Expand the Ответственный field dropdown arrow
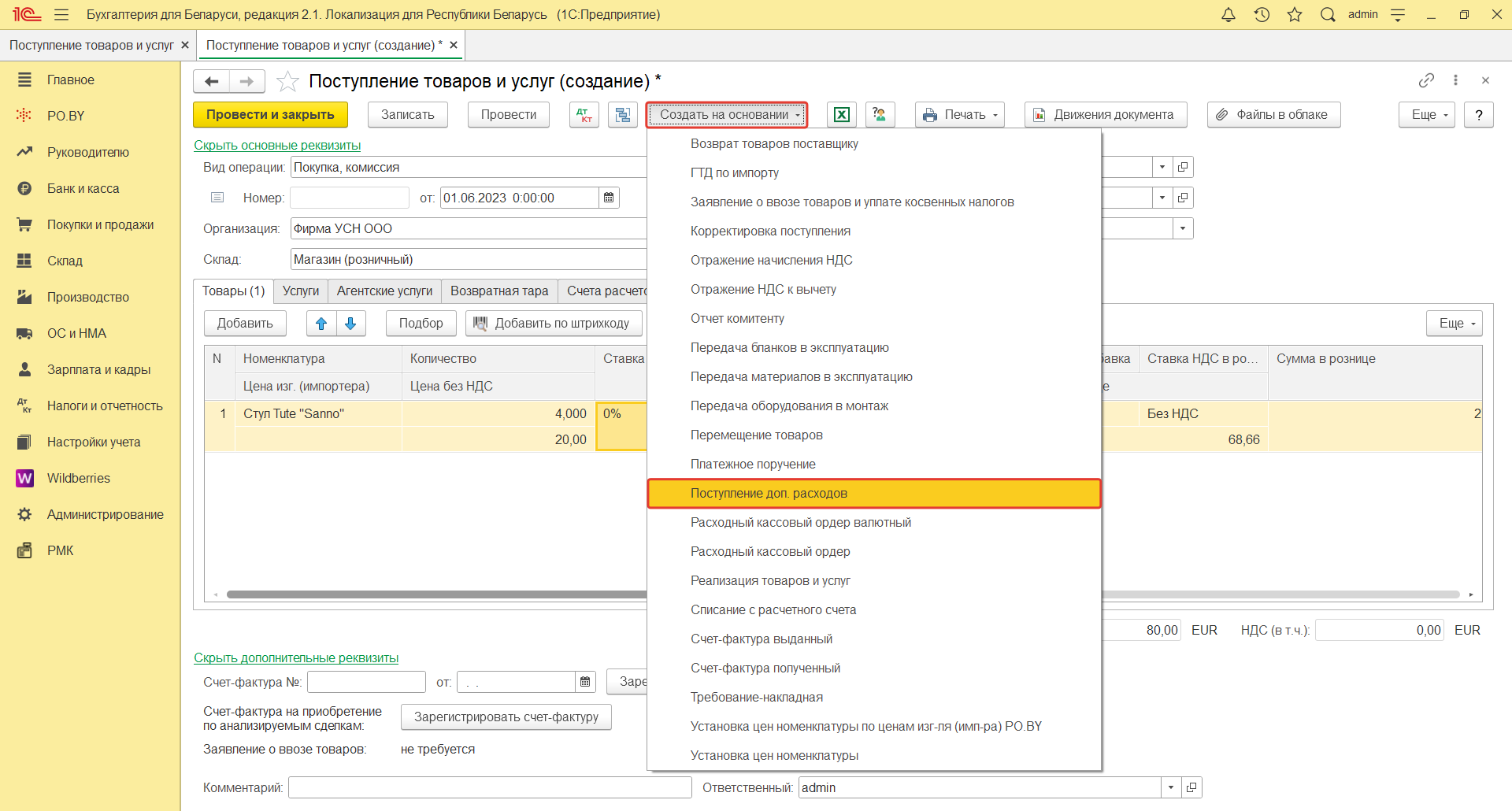This screenshot has width=1512, height=811. 1170,787
